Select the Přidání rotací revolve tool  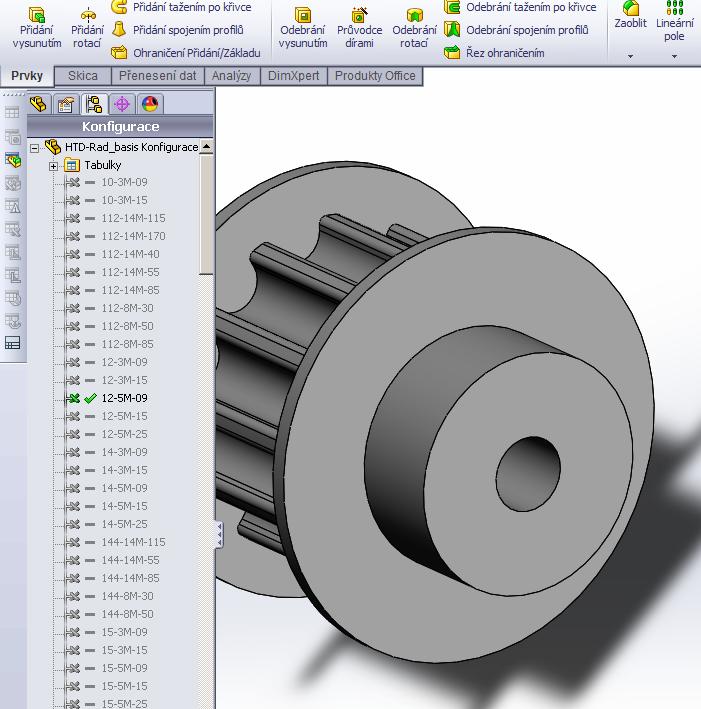[87, 27]
